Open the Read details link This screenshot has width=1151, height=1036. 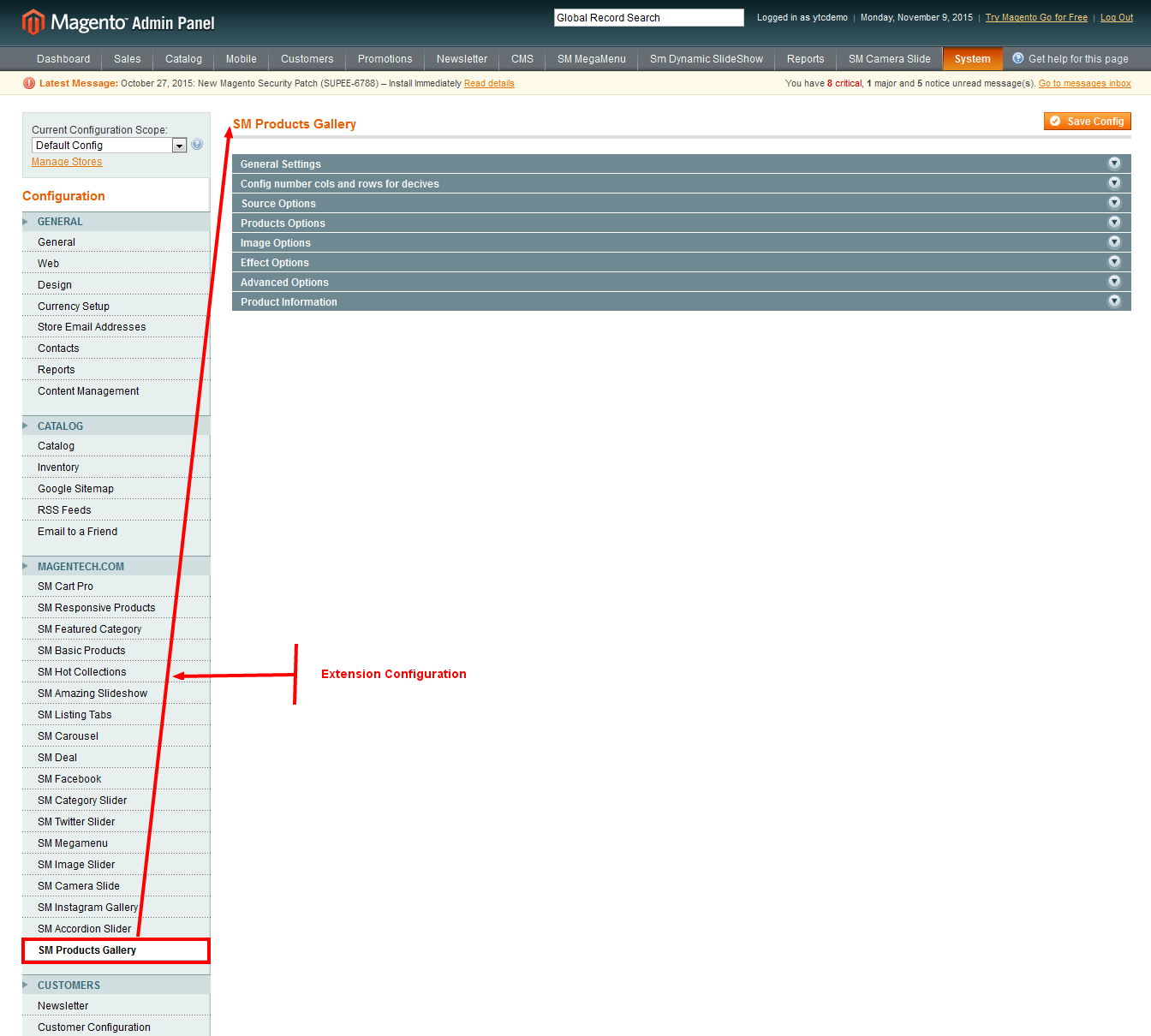489,83
